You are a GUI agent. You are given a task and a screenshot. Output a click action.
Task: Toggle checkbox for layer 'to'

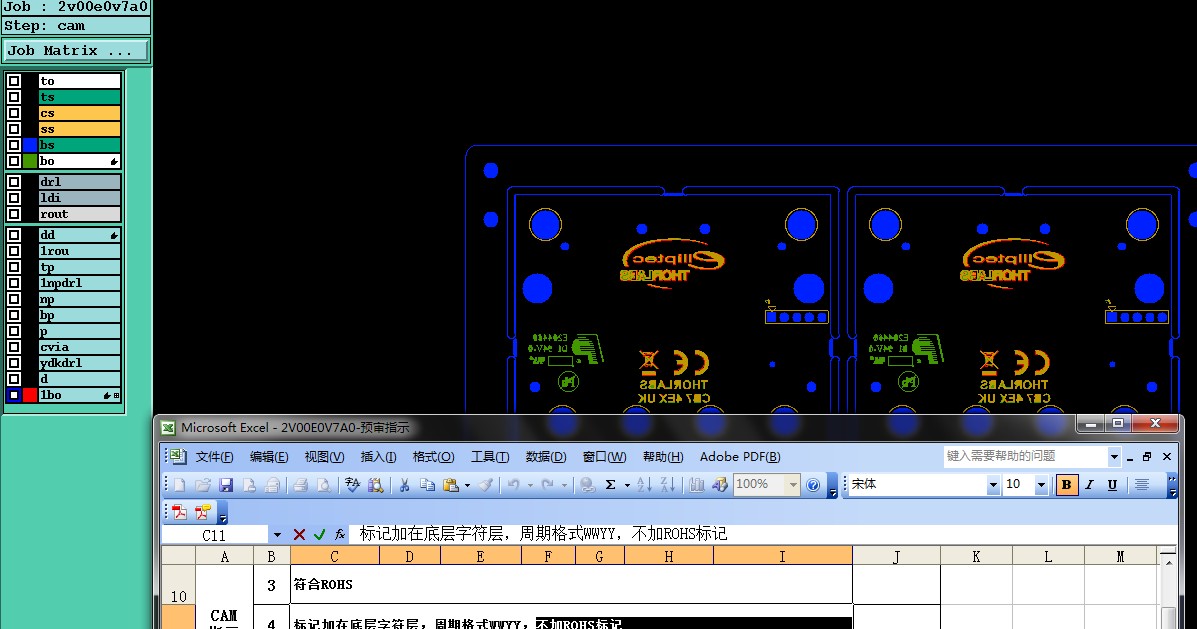14,81
